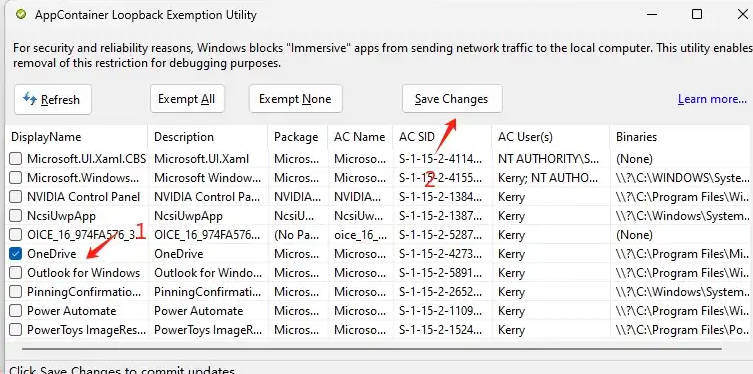Viewport: 753px width, 374px height.
Task: Enable exemption for Outlook for Windows
Action: click(16, 273)
